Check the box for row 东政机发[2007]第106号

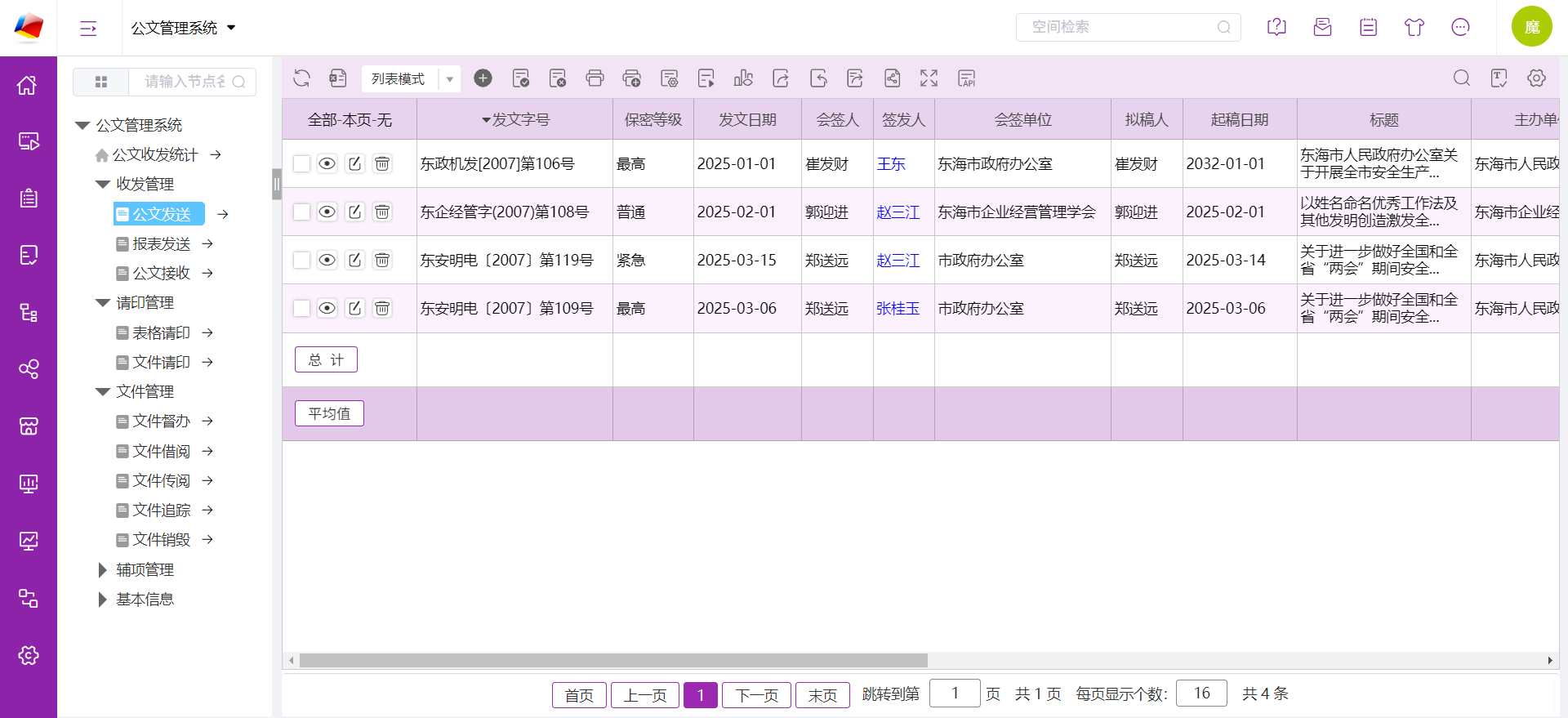(x=301, y=163)
